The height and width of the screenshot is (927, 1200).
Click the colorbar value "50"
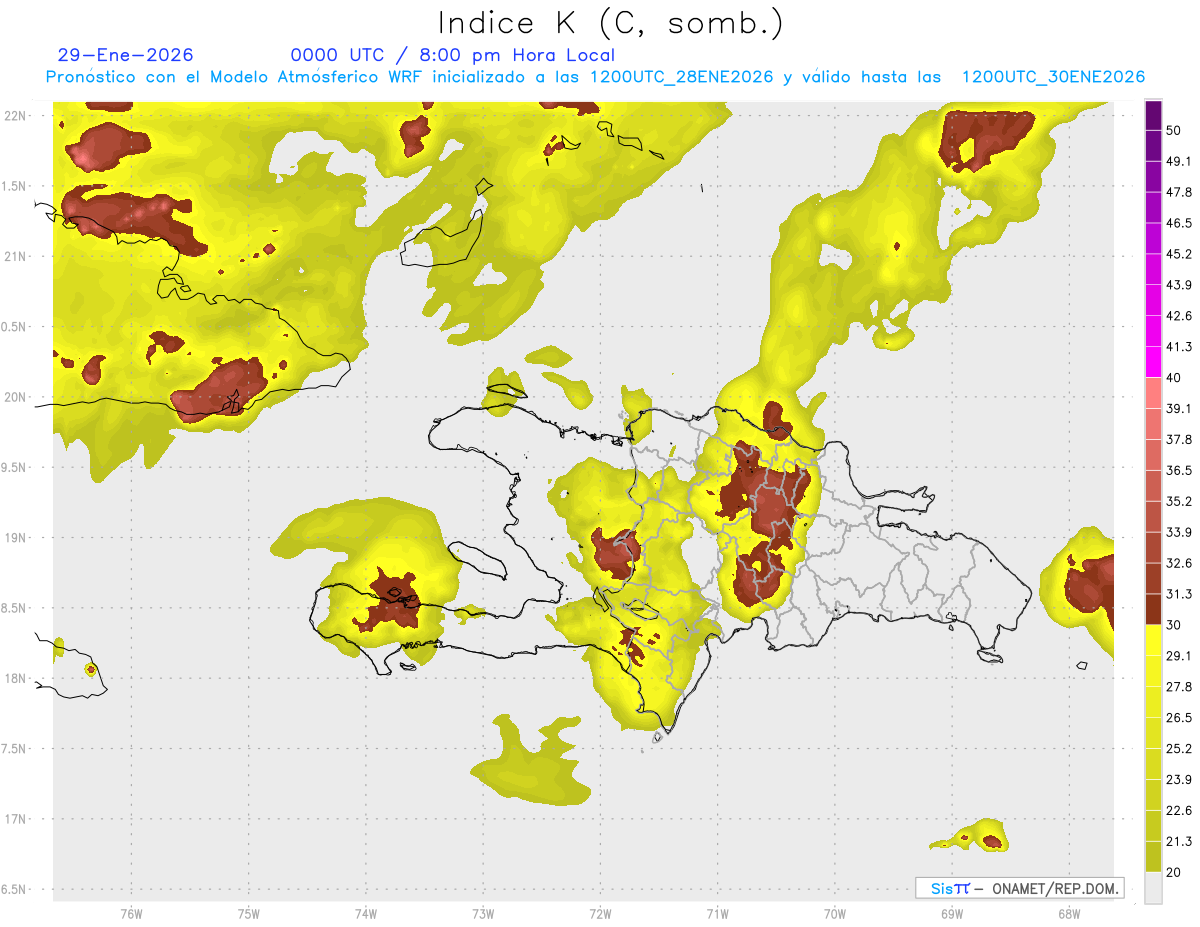pyautogui.click(x=1174, y=130)
